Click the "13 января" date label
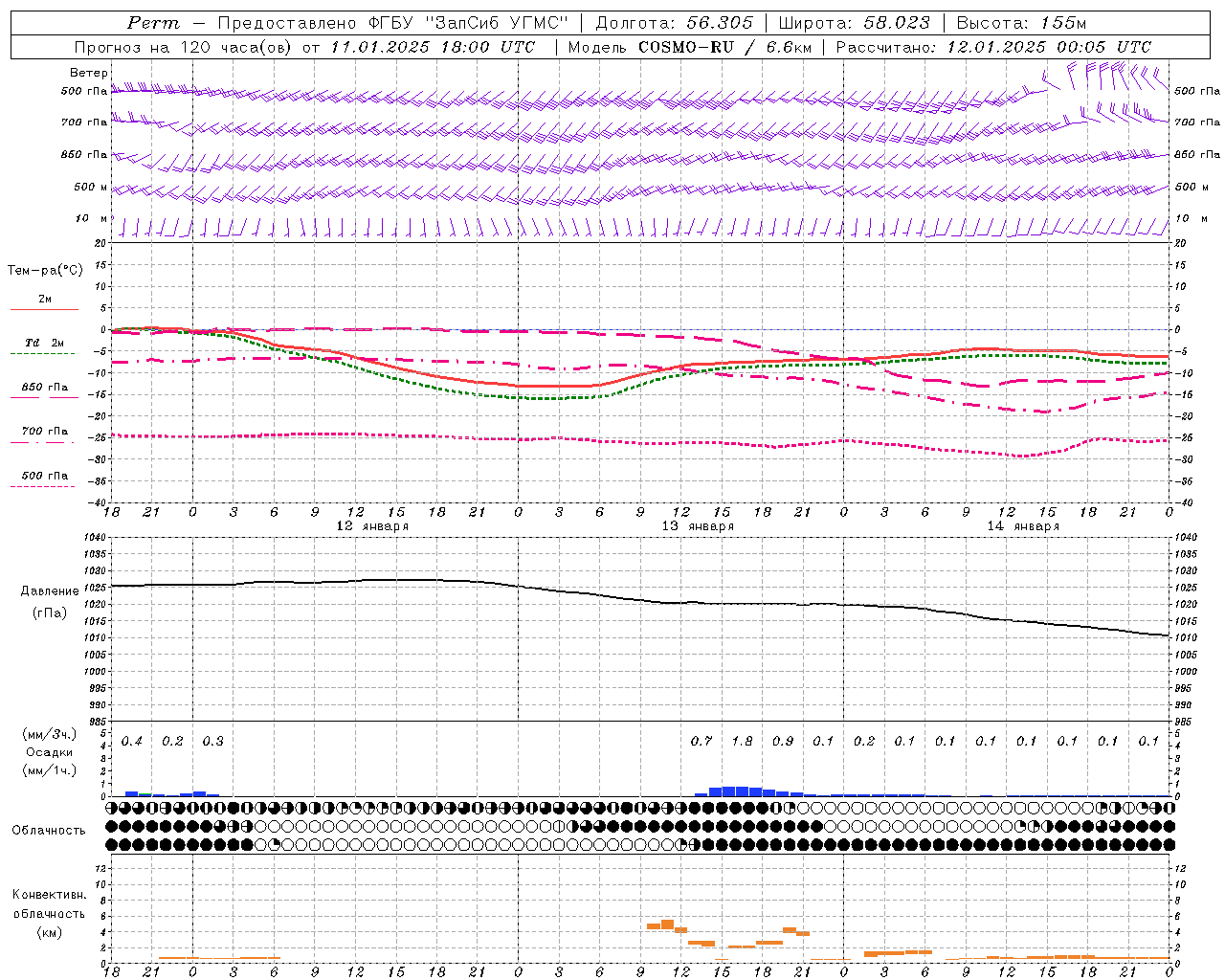Screen dimensions: 1225x980 (x=698, y=526)
